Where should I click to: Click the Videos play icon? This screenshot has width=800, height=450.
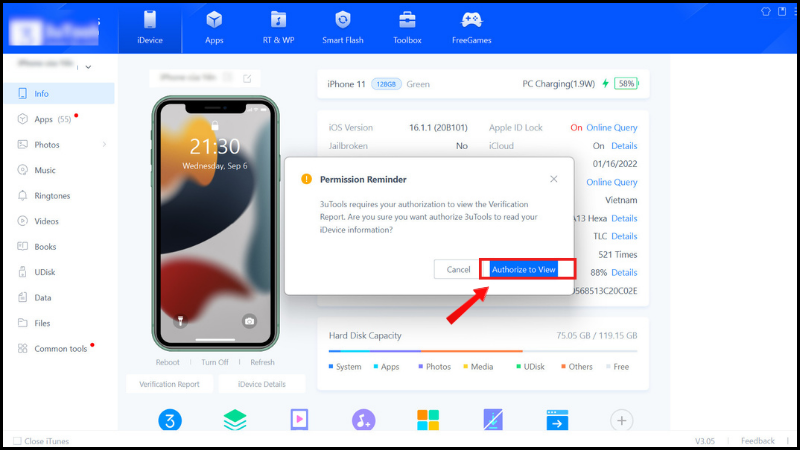pyautogui.click(x=22, y=221)
